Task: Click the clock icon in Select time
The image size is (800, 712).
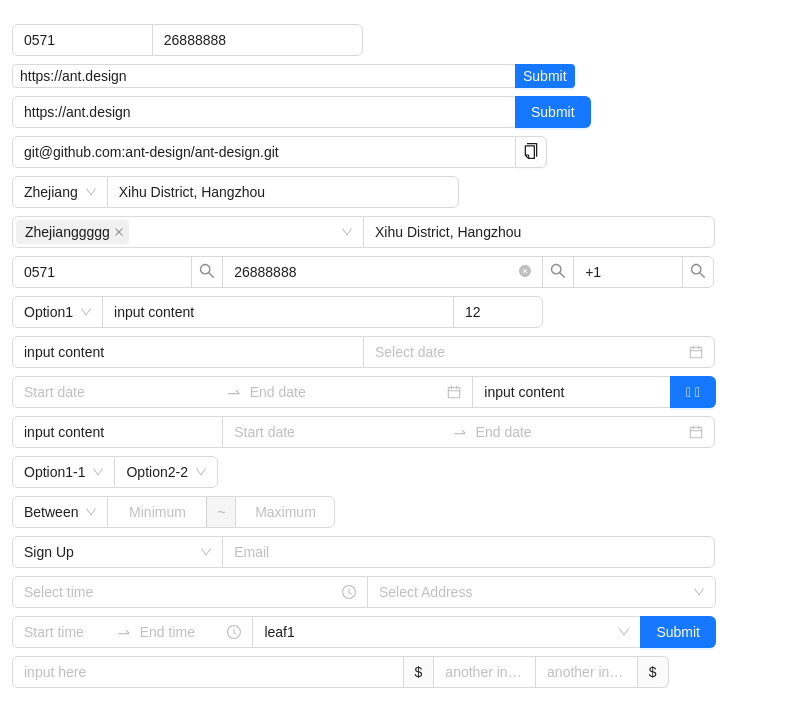Action: (x=348, y=592)
